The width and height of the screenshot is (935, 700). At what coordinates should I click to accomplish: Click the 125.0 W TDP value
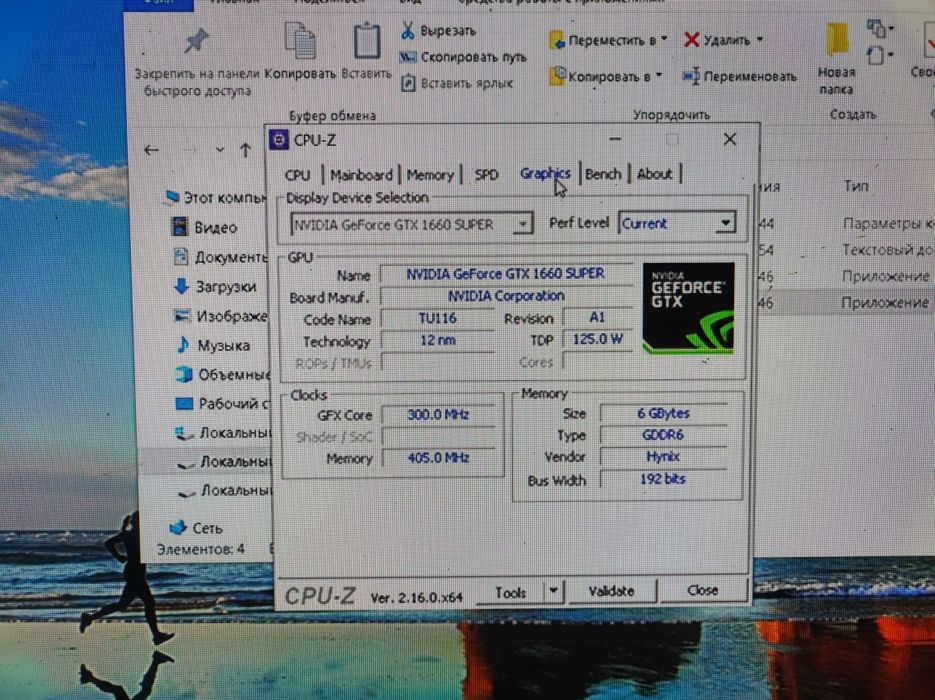[x=597, y=339]
